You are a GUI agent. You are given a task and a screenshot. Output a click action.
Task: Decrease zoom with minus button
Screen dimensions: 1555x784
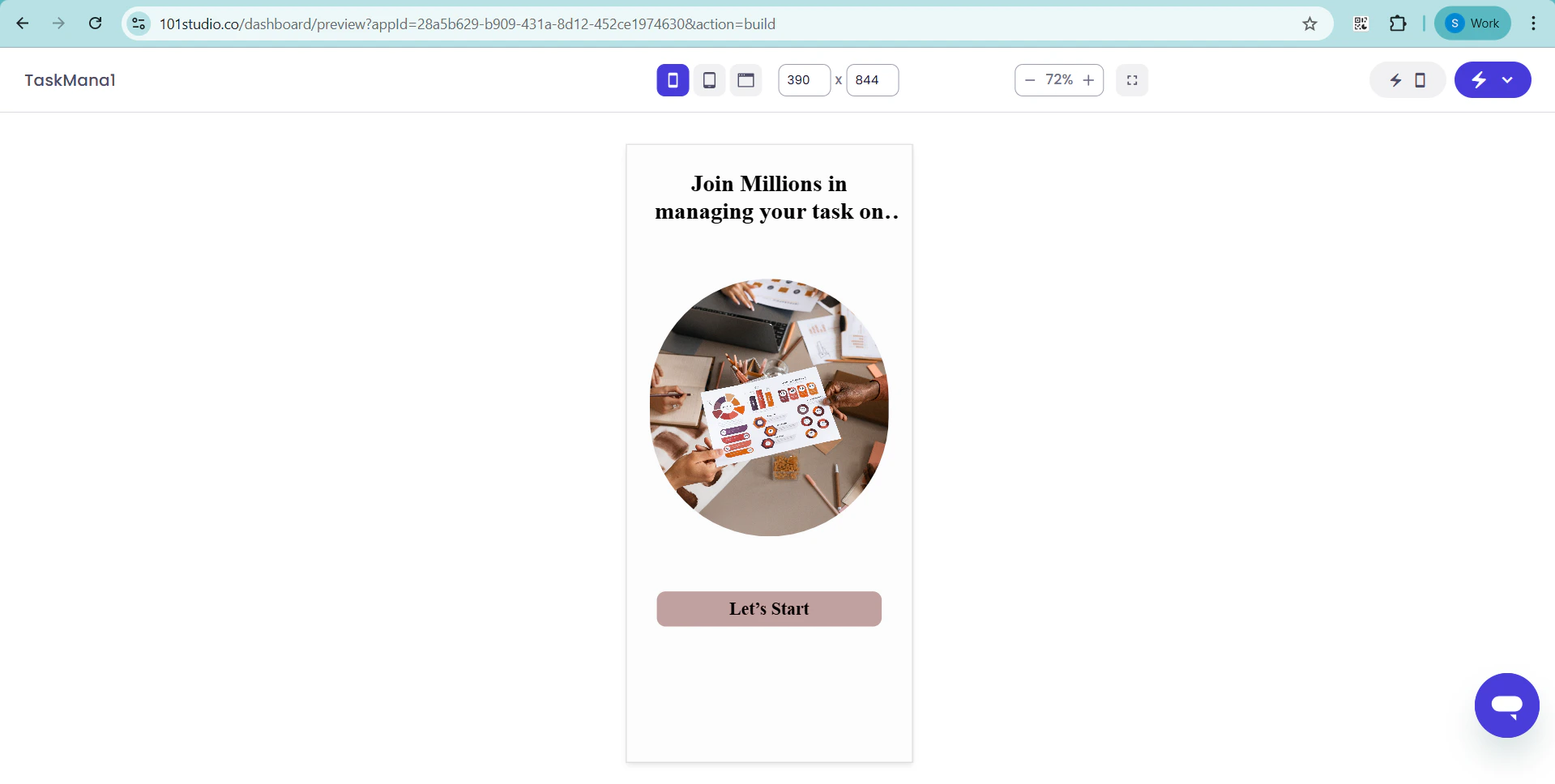1030,80
